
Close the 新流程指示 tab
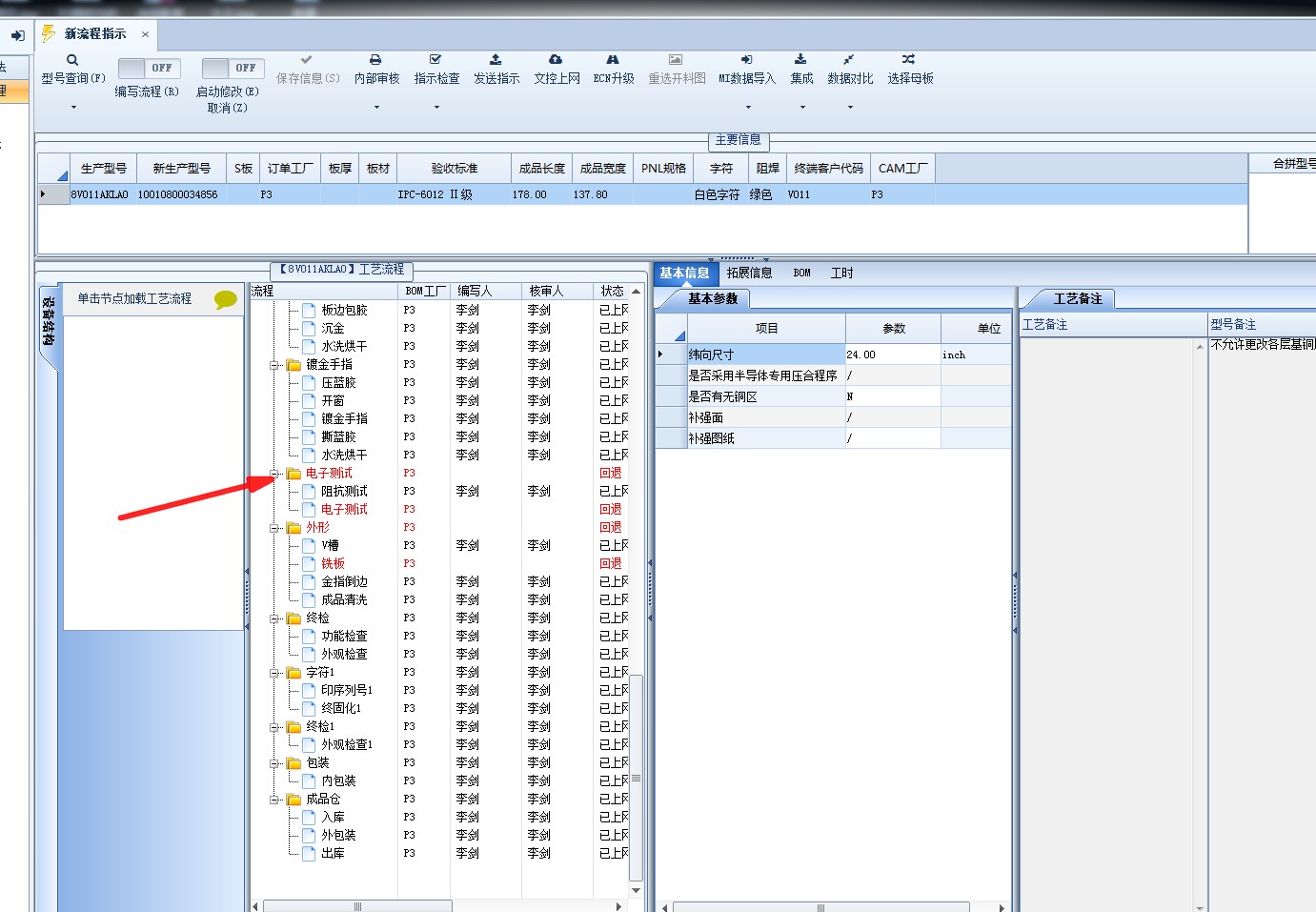(145, 34)
